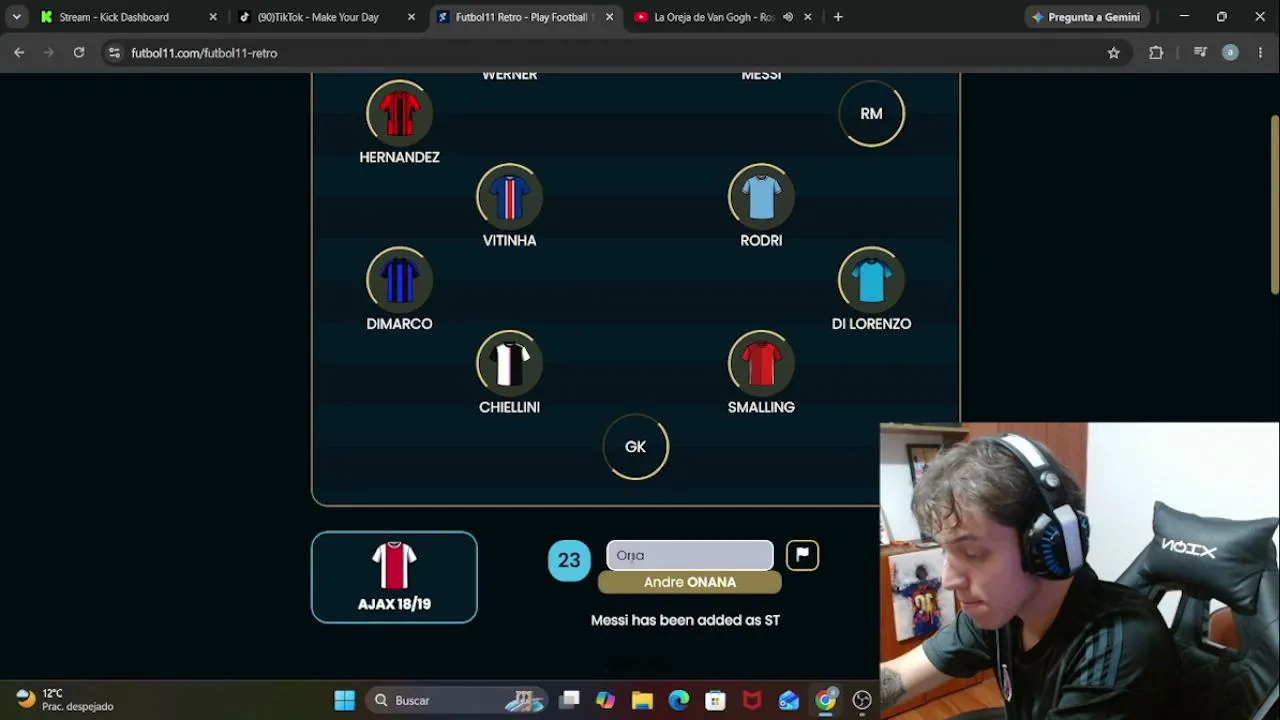Click the CHIELLINI player name label
The width and height of the screenshot is (1280, 720).
pyautogui.click(x=509, y=407)
